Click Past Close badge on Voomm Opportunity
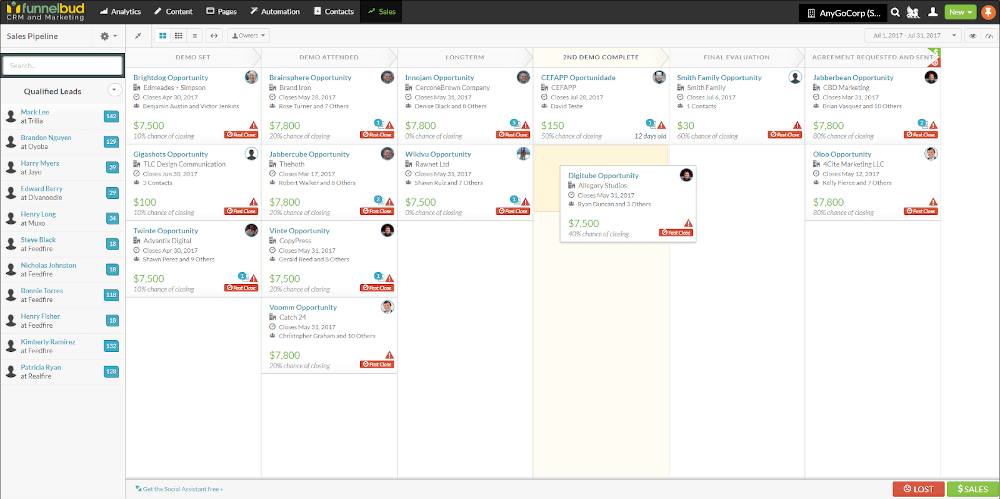This screenshot has width=1000, height=499. [x=377, y=364]
